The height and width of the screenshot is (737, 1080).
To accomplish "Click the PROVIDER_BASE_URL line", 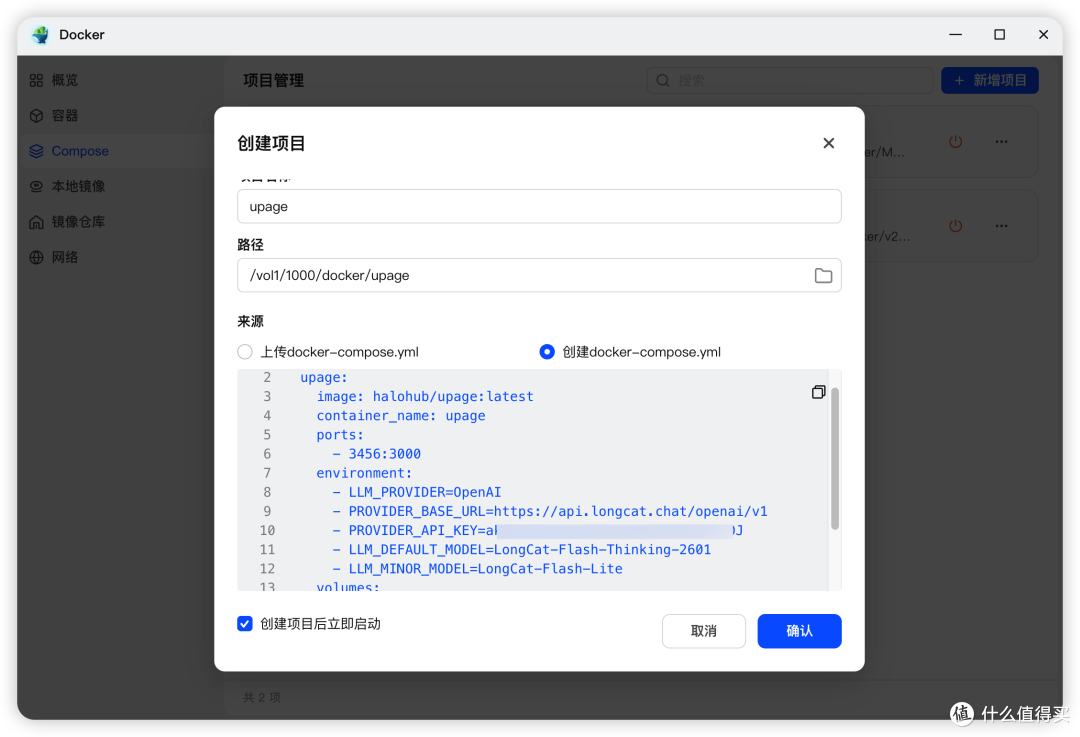I will (x=550, y=512).
